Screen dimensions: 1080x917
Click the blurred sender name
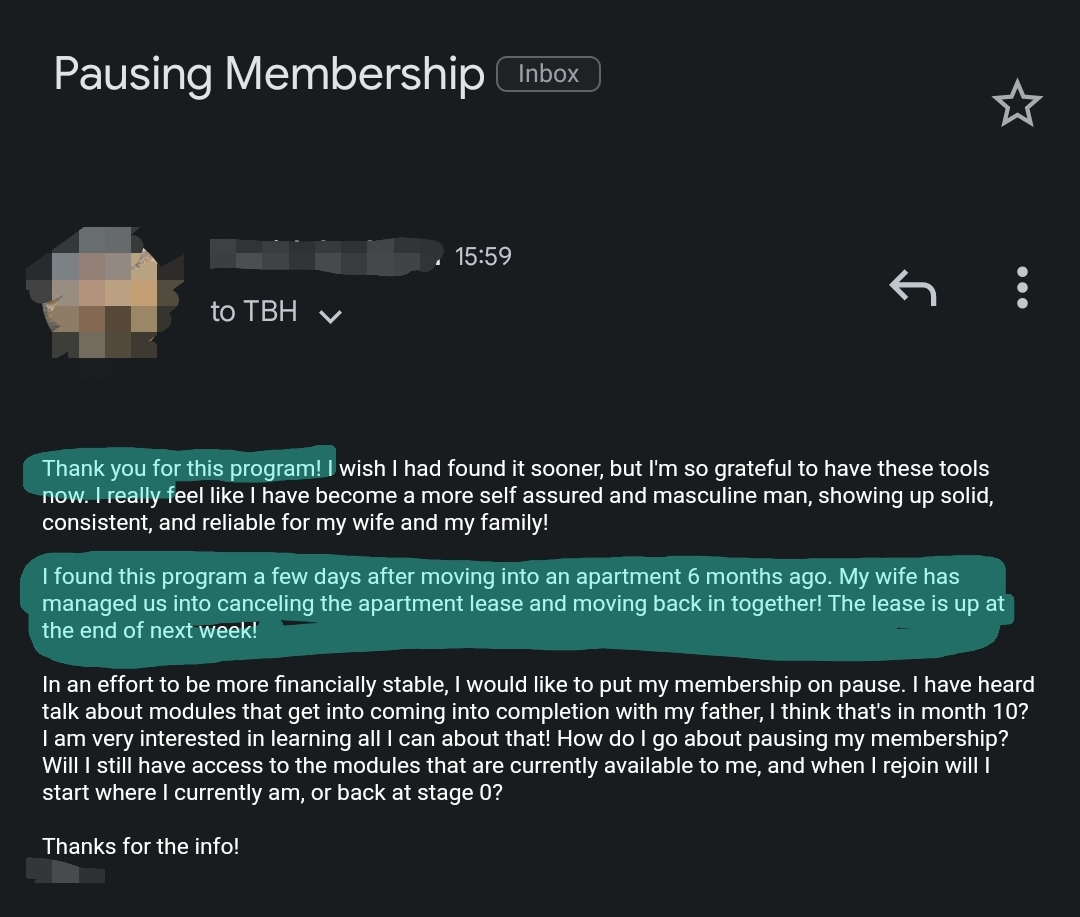tap(326, 254)
